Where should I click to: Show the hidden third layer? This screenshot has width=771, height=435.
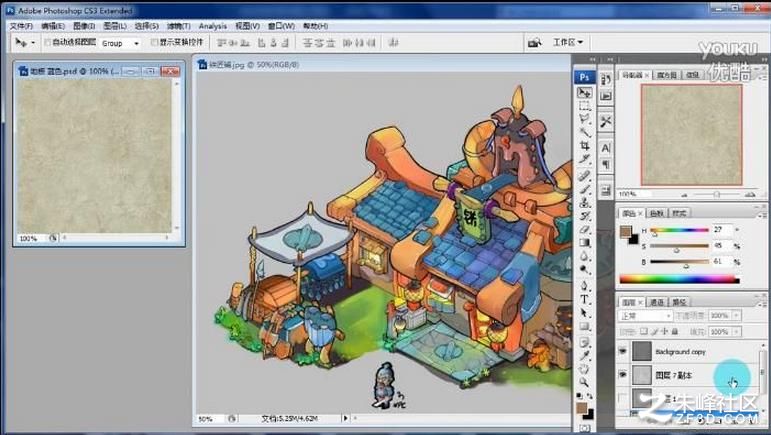coord(623,398)
